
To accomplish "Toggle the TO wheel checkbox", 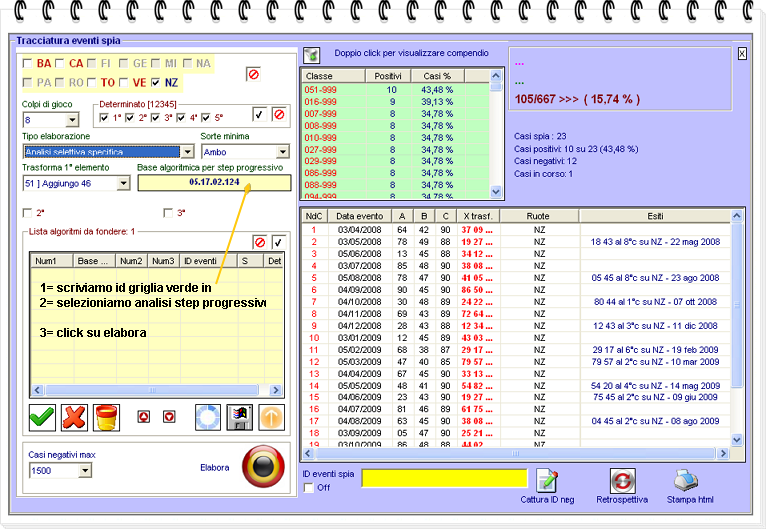I will coord(91,83).
